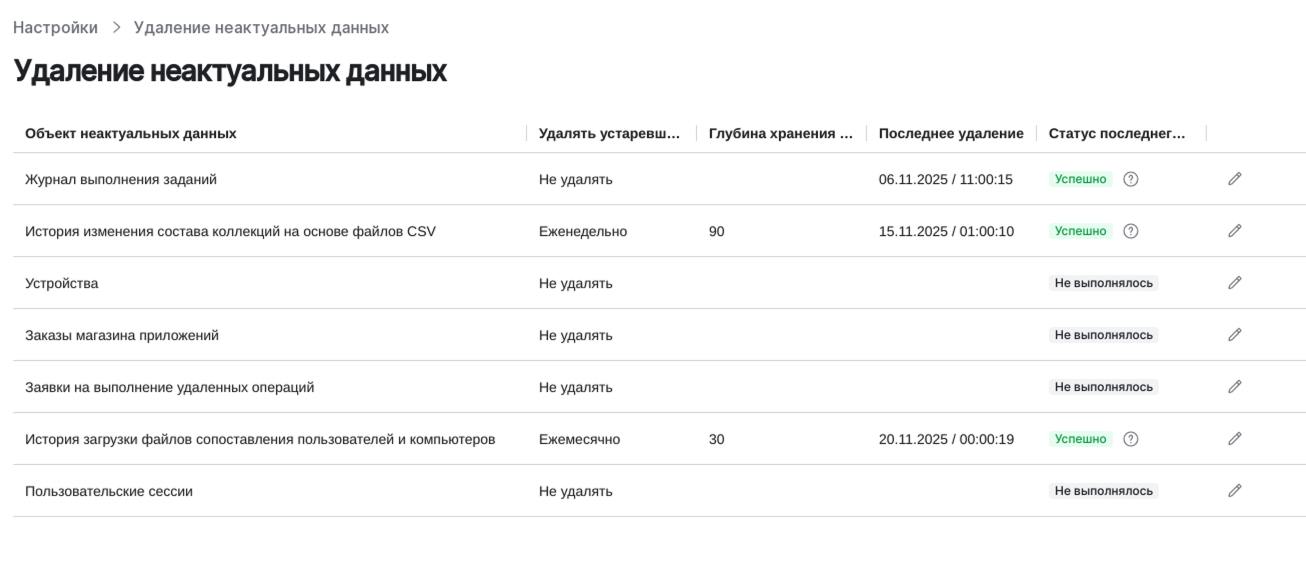Click help icon in Журнал выполнения заданий row
Screen dimensions: 1306x561
(1131, 179)
